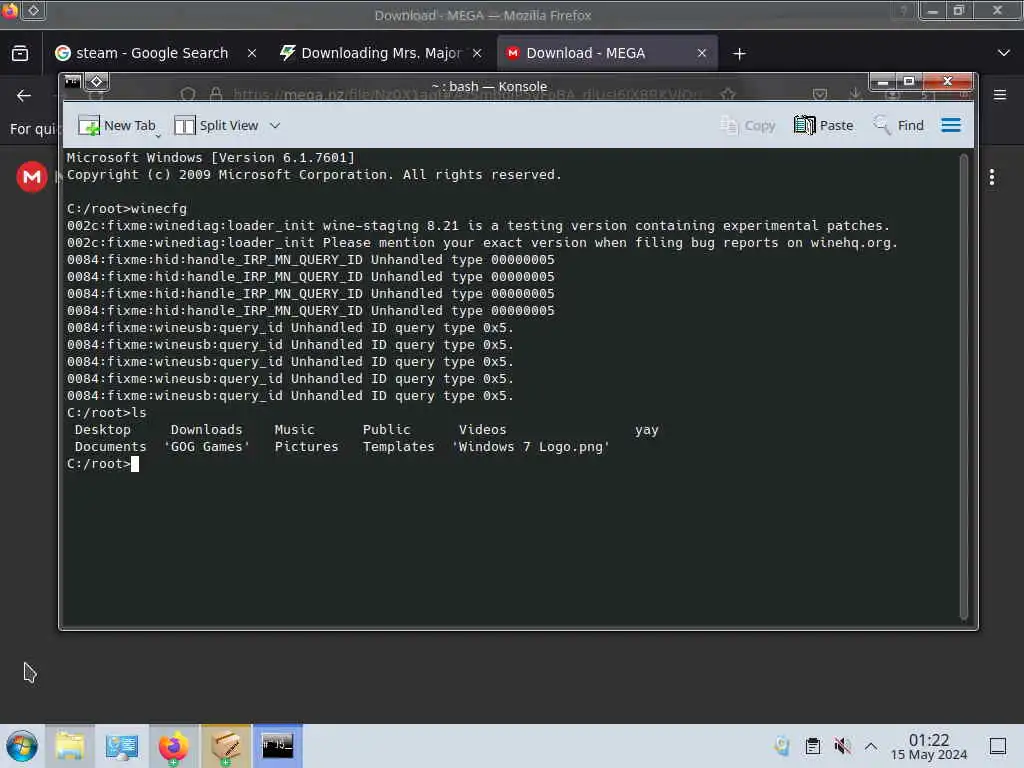
Task: Click 'Windows 7 Logo.png' in the listing
Action: pos(530,447)
